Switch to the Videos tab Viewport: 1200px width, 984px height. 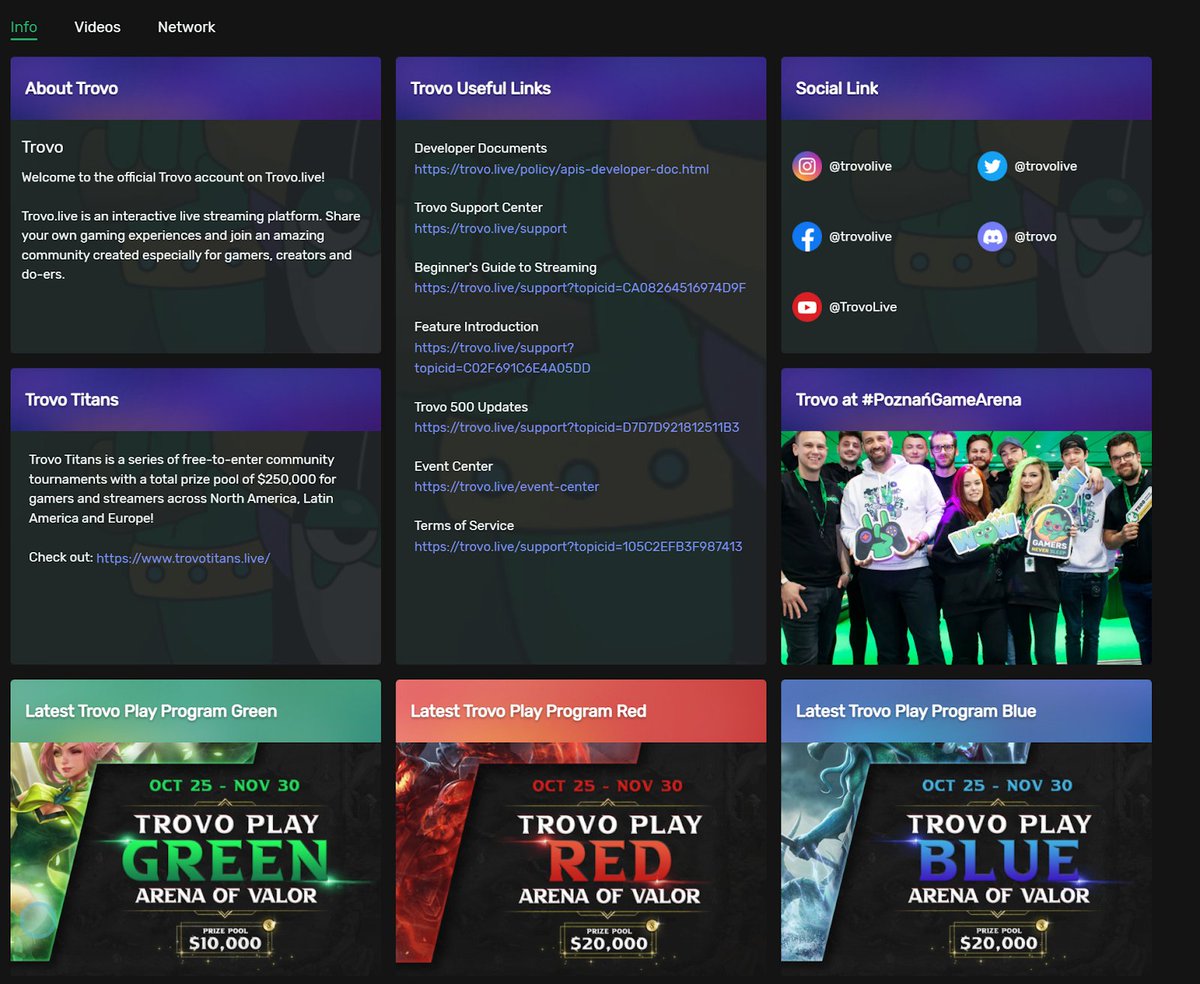[x=97, y=27]
